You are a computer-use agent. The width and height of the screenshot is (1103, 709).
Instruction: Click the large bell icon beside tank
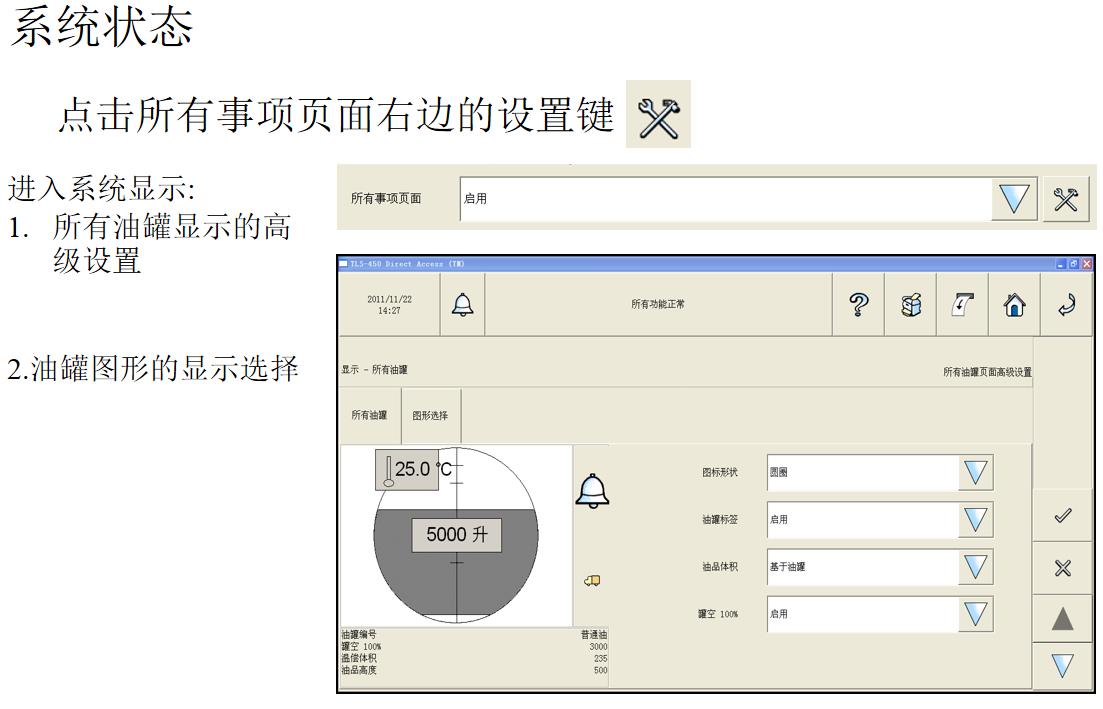pos(592,491)
